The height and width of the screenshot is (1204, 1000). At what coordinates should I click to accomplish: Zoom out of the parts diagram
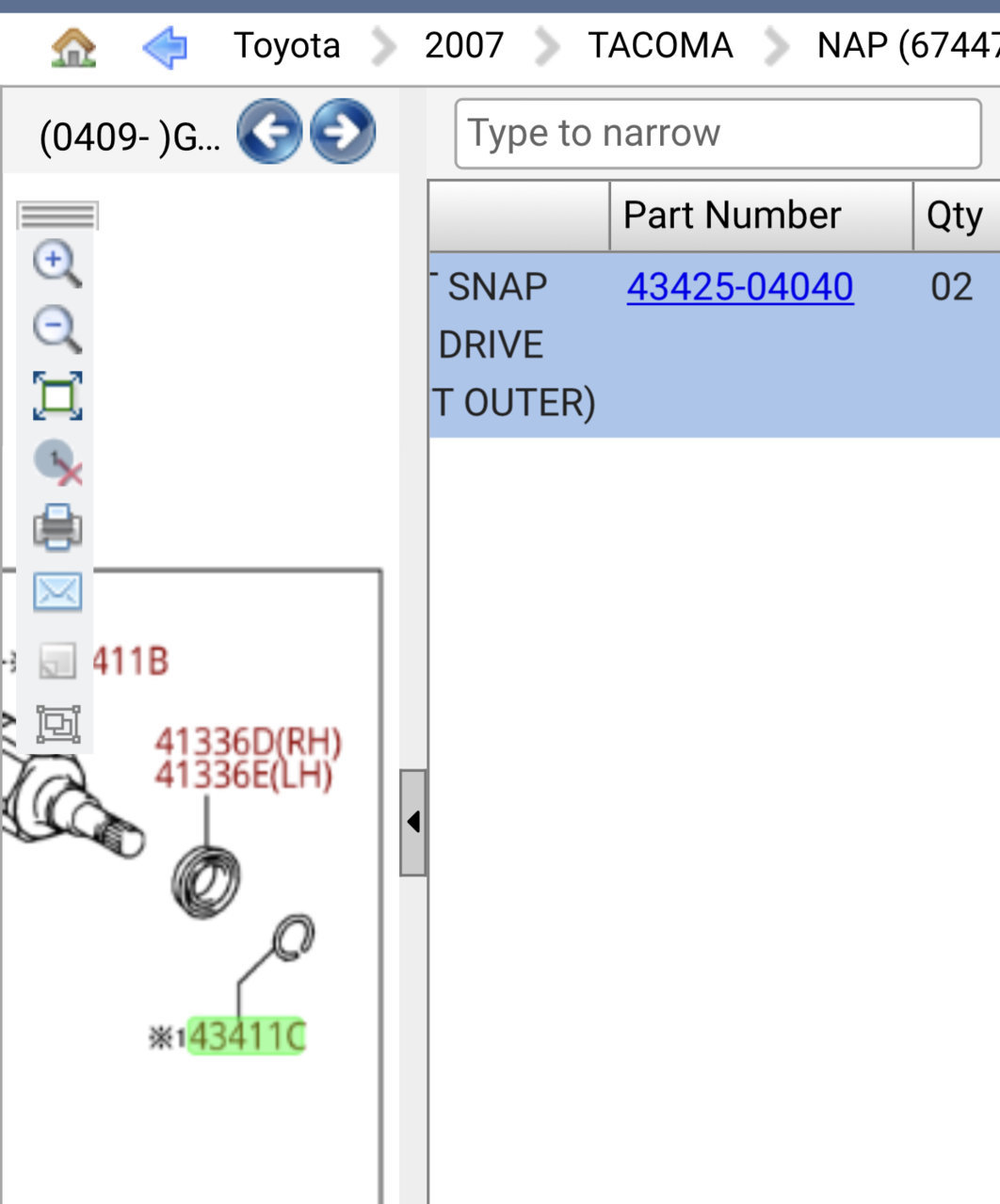tap(57, 329)
